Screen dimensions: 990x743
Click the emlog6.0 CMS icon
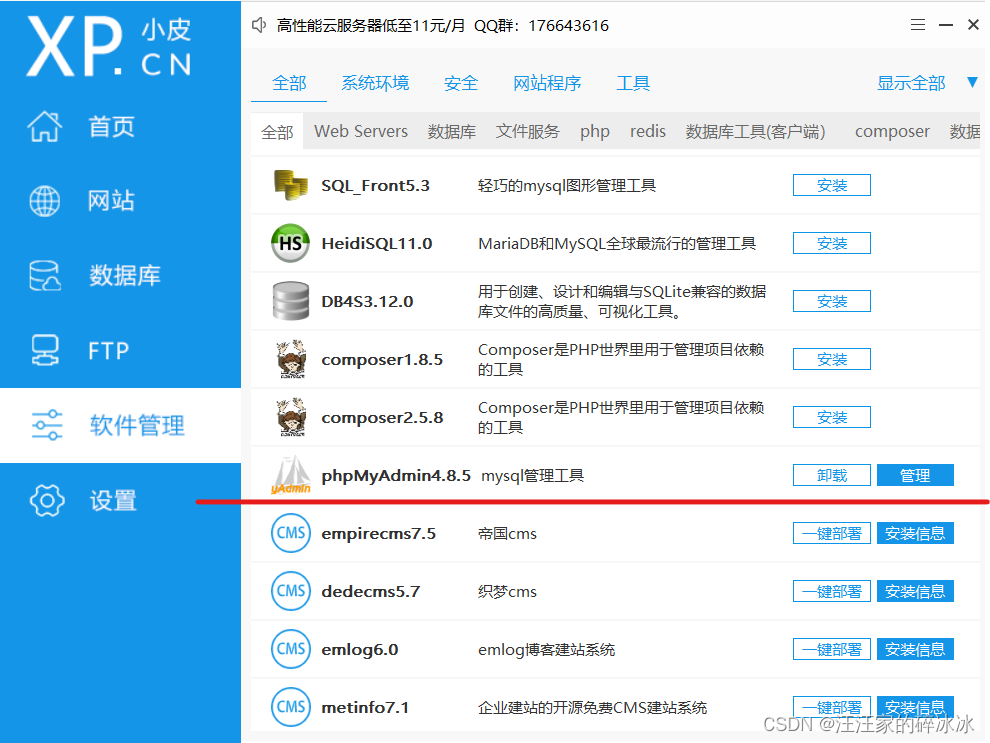pos(290,649)
